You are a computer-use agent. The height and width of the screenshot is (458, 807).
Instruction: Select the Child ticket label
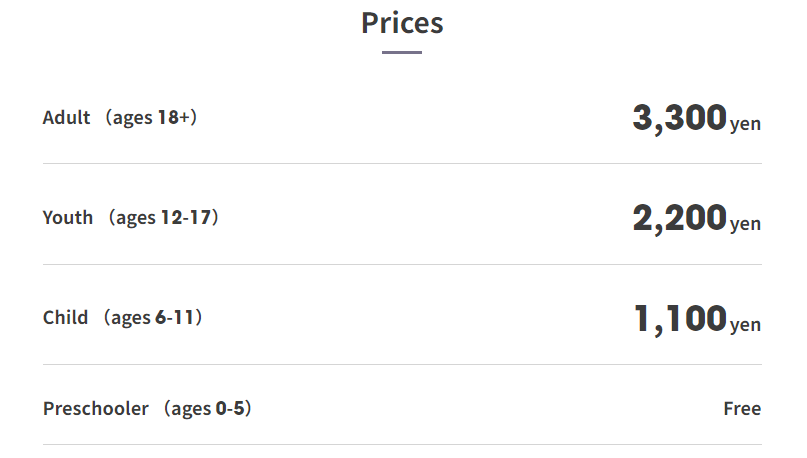(x=65, y=318)
